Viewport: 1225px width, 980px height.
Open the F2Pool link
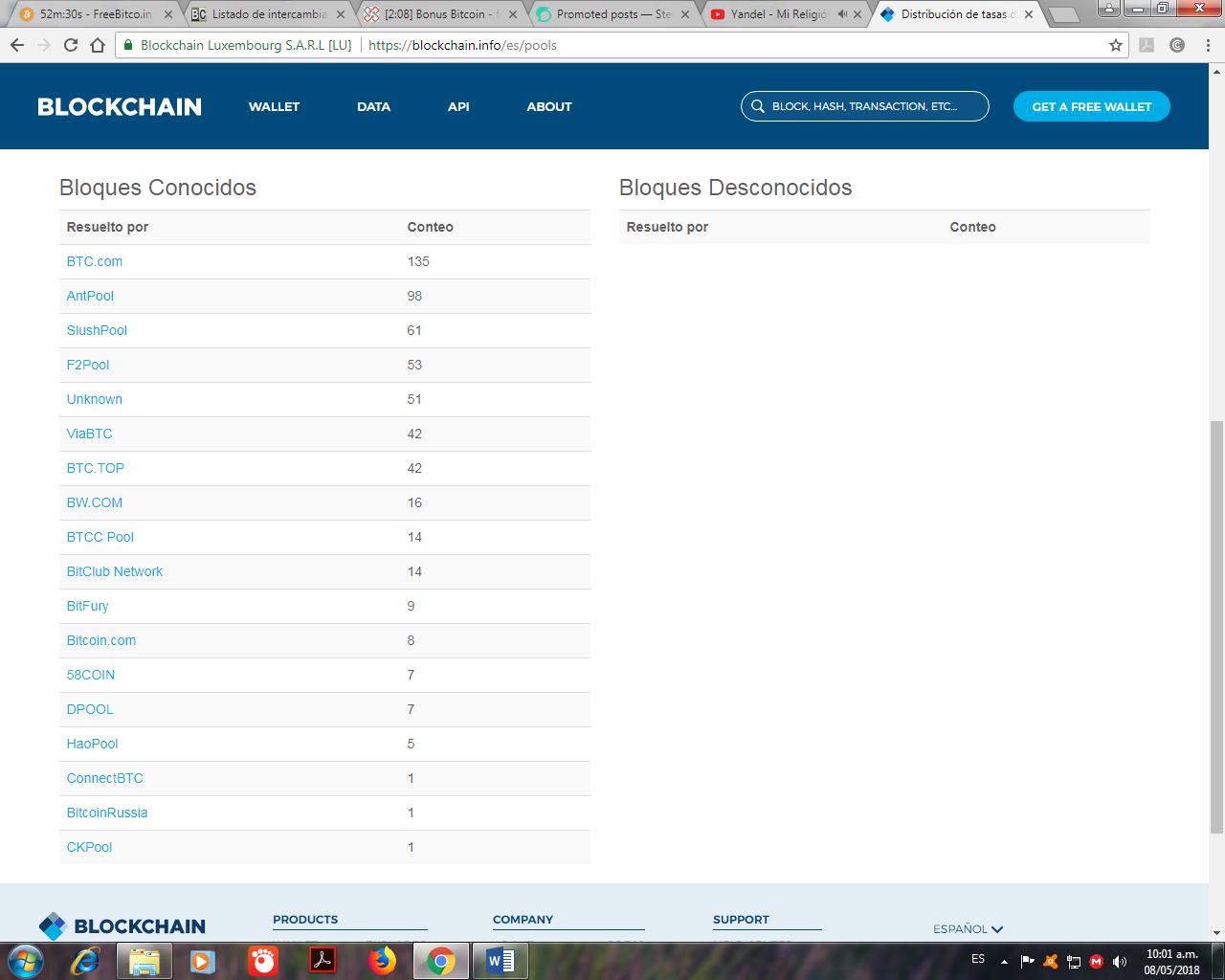pos(88,365)
